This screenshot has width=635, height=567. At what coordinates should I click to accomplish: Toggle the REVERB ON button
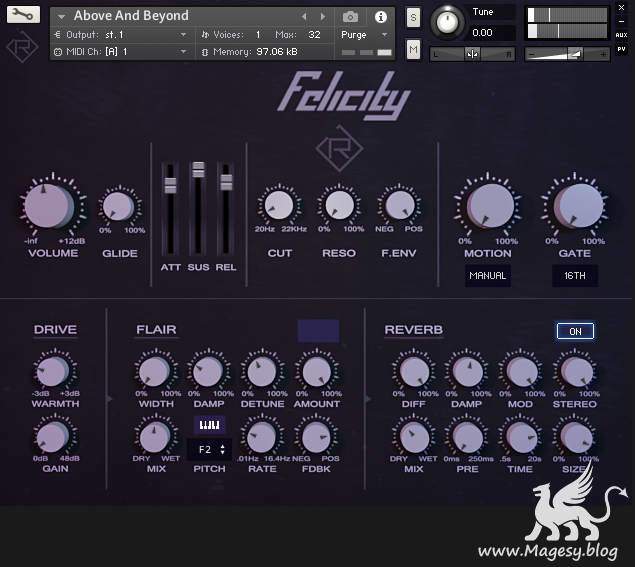575,331
